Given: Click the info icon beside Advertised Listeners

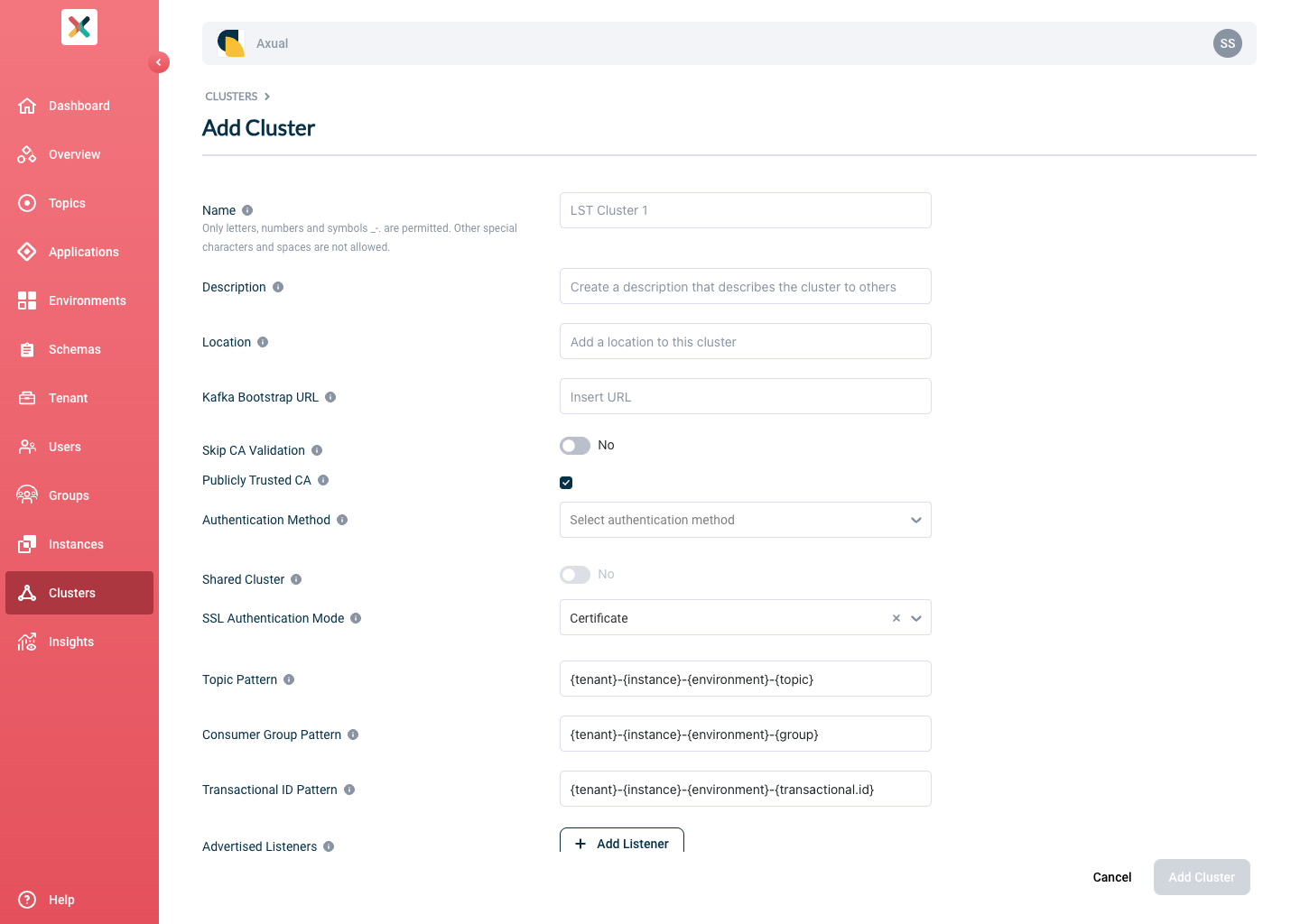Looking at the screenshot, I should coord(329,846).
